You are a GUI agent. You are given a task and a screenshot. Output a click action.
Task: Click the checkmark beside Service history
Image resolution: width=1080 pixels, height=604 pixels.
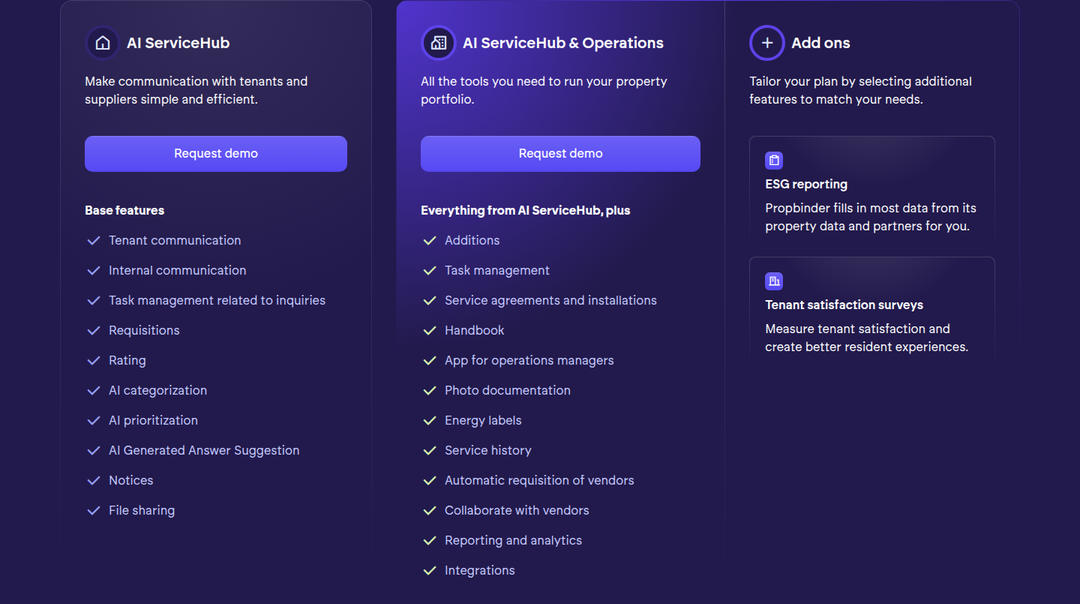tap(430, 450)
